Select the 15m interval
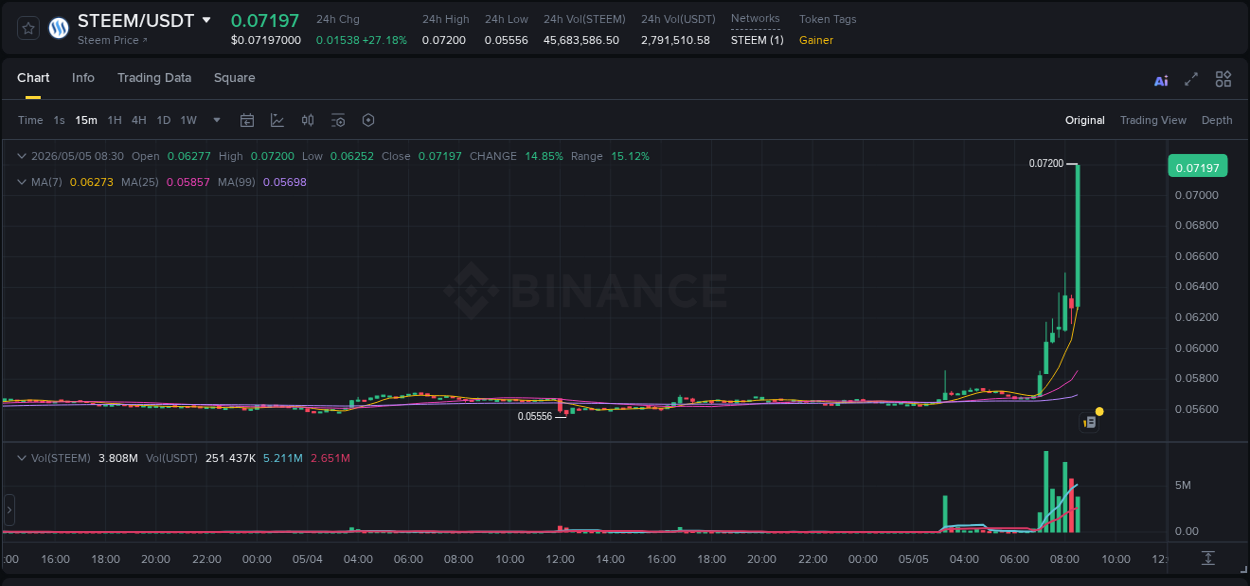The image size is (1250, 586). [x=86, y=120]
